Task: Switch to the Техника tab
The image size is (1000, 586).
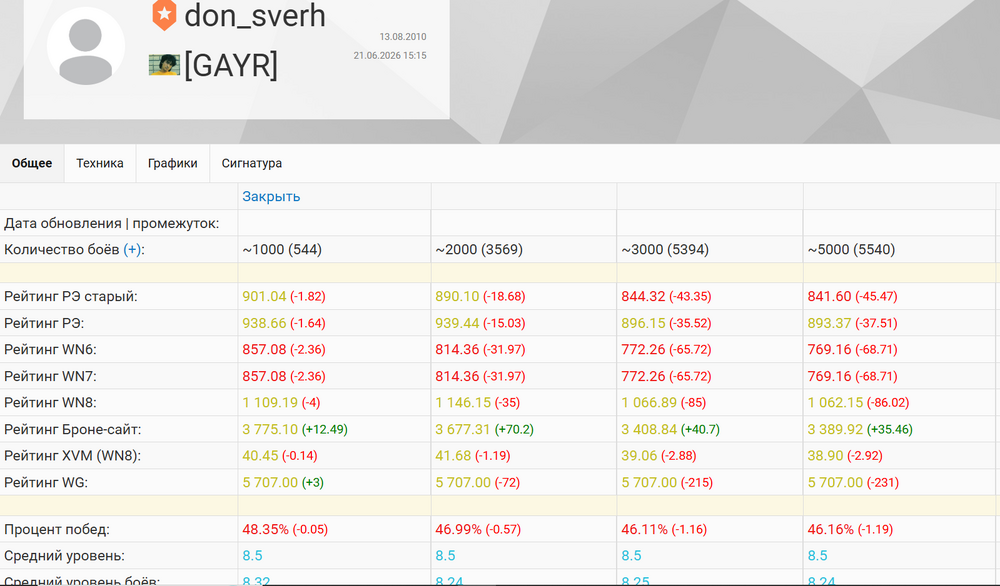Action: (x=99, y=163)
